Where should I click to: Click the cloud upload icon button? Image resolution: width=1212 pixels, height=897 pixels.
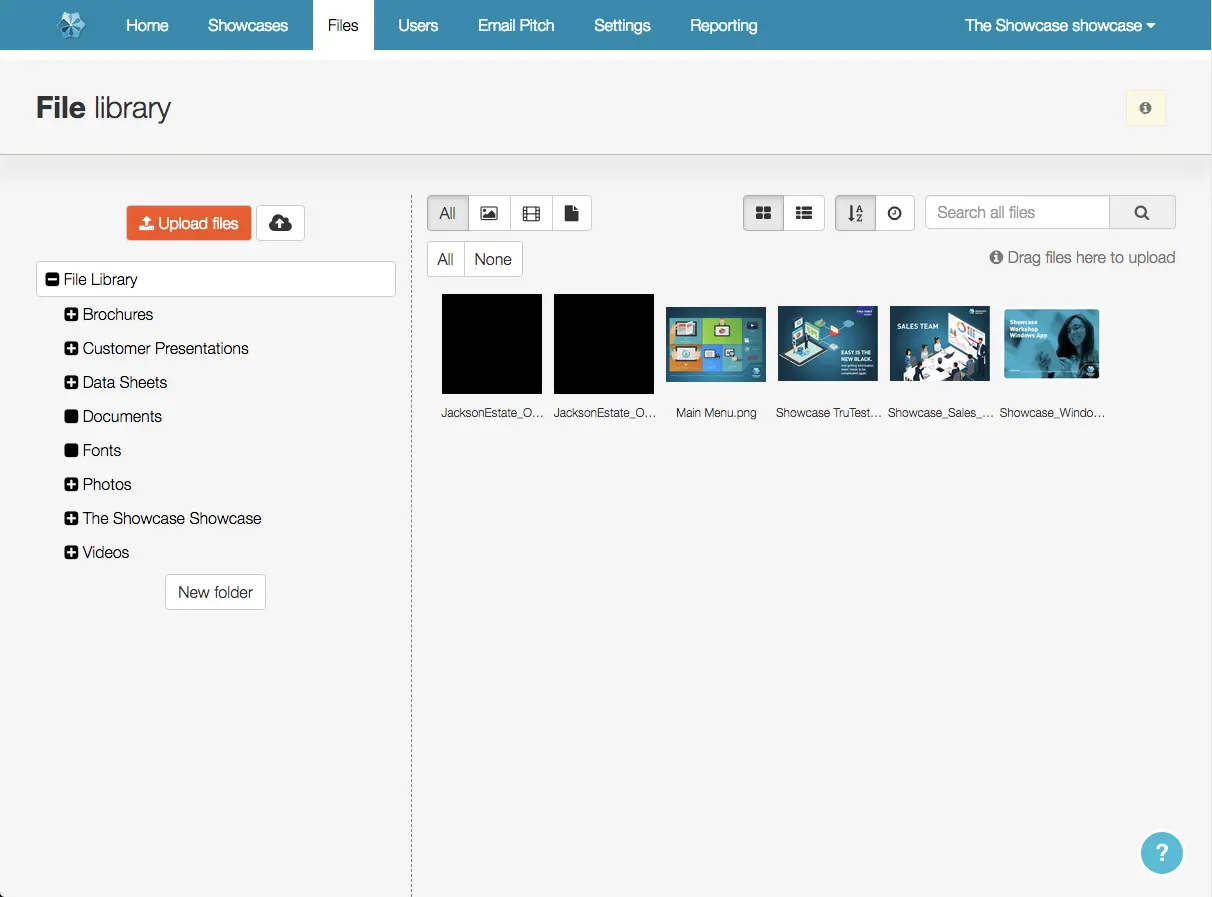click(280, 223)
